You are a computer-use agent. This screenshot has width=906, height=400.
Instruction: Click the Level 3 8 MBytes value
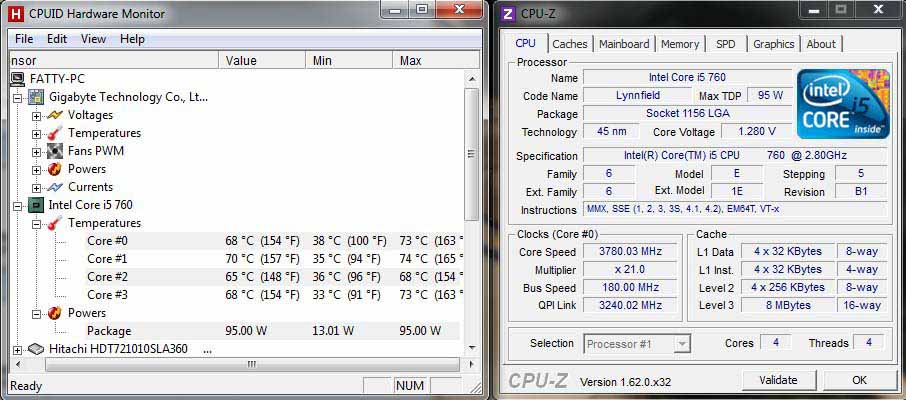788,305
